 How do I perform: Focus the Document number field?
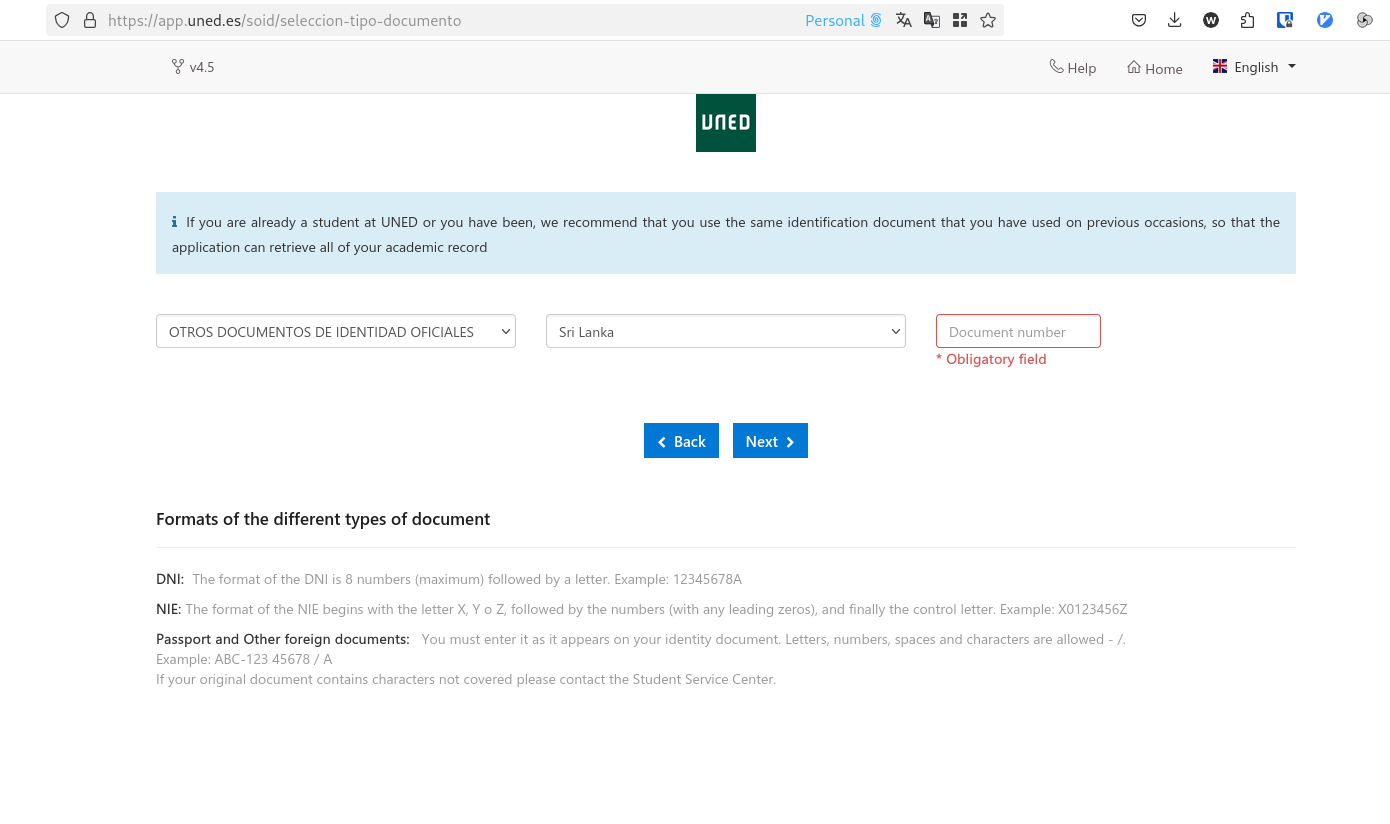pos(1018,332)
